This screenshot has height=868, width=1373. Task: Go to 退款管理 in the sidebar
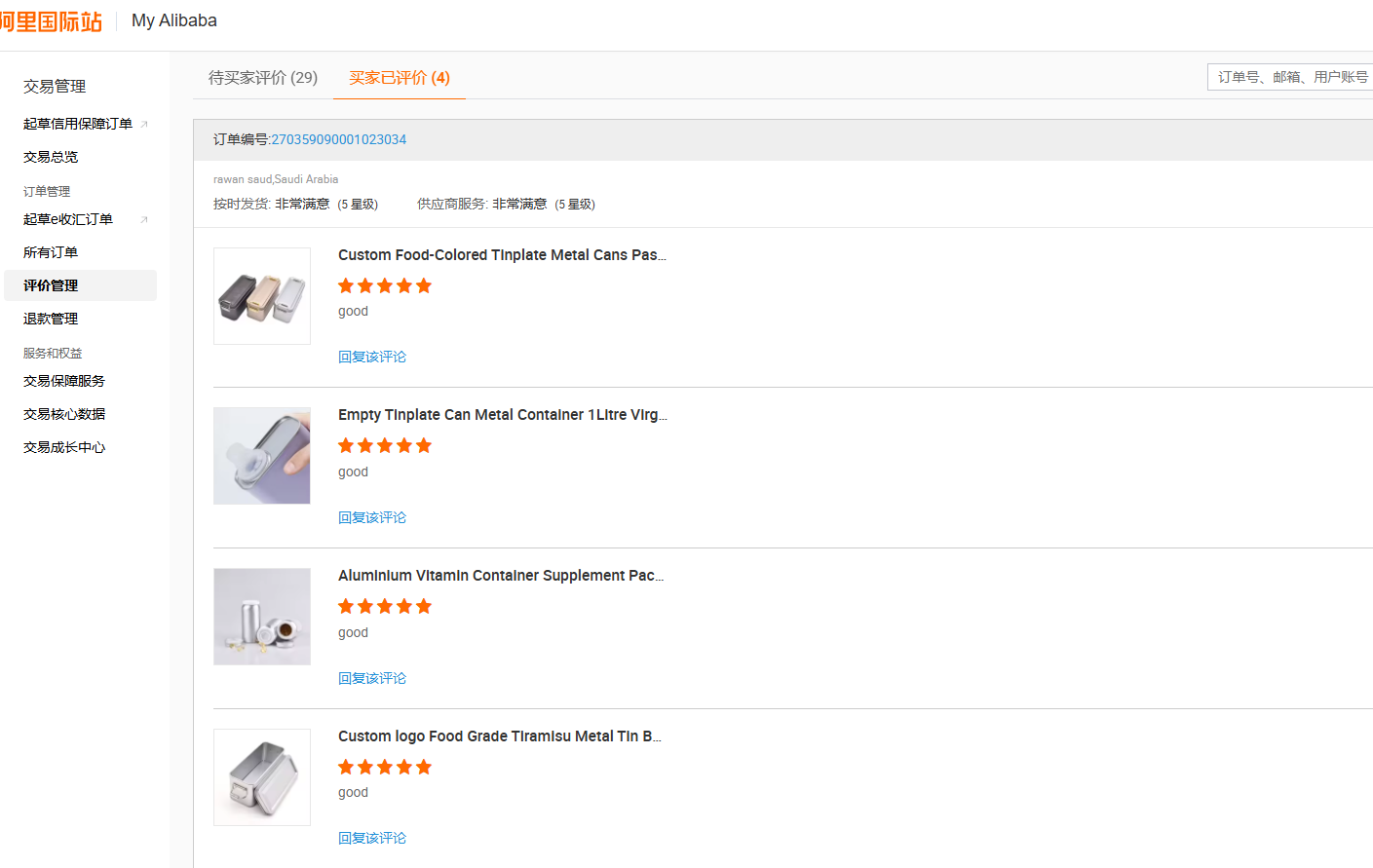tap(51, 319)
